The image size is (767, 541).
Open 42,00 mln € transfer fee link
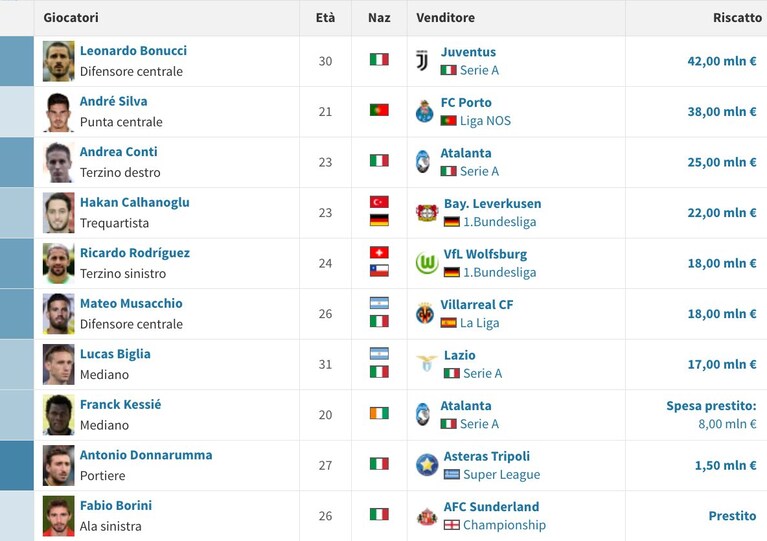coord(722,61)
